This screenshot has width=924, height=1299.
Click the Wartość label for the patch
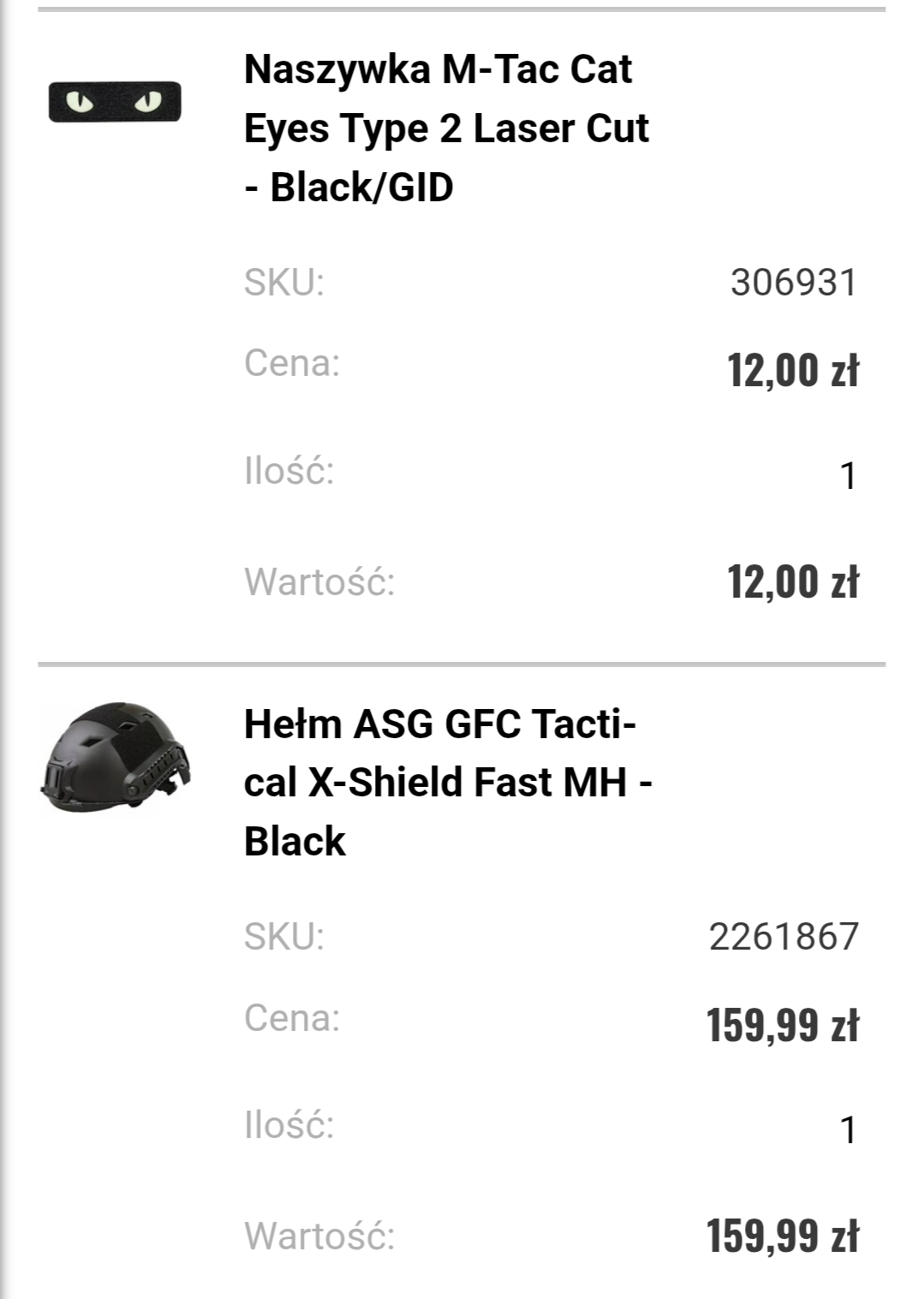click(x=319, y=582)
